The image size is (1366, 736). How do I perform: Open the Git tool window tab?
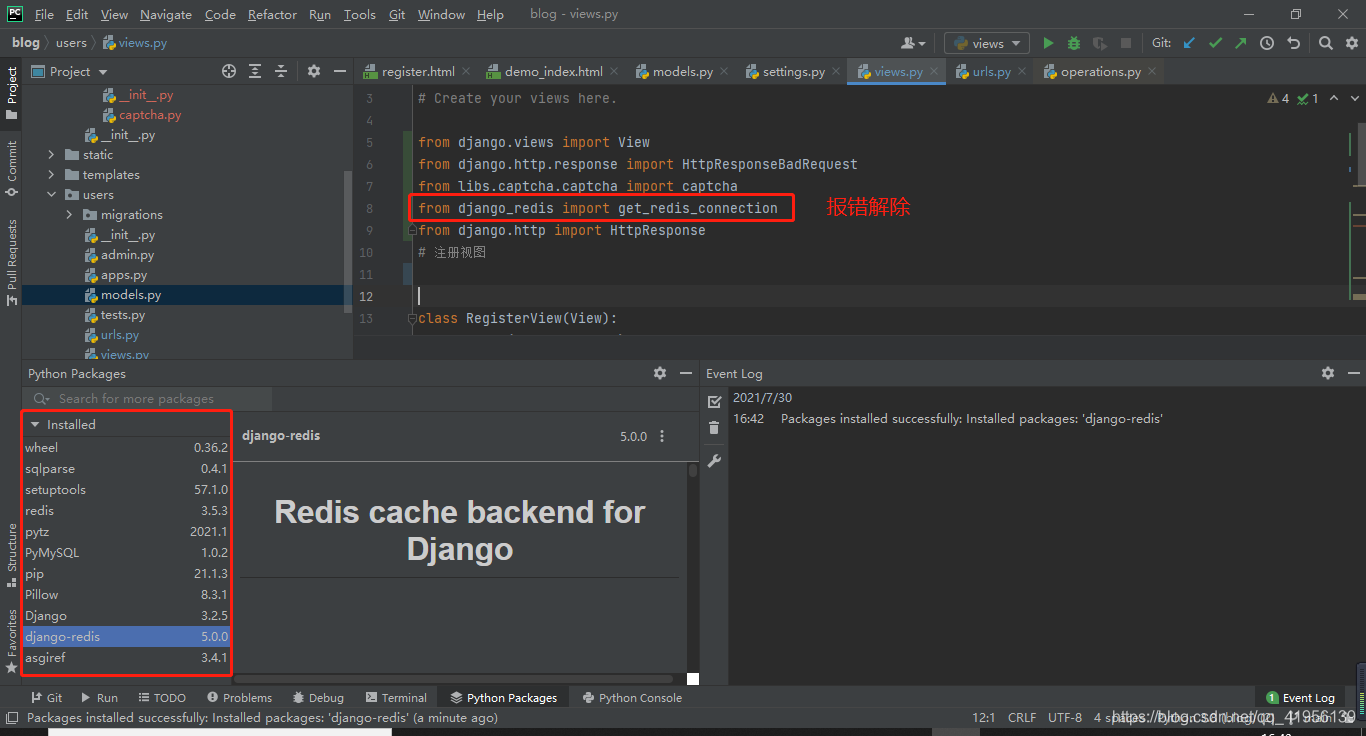(46, 698)
